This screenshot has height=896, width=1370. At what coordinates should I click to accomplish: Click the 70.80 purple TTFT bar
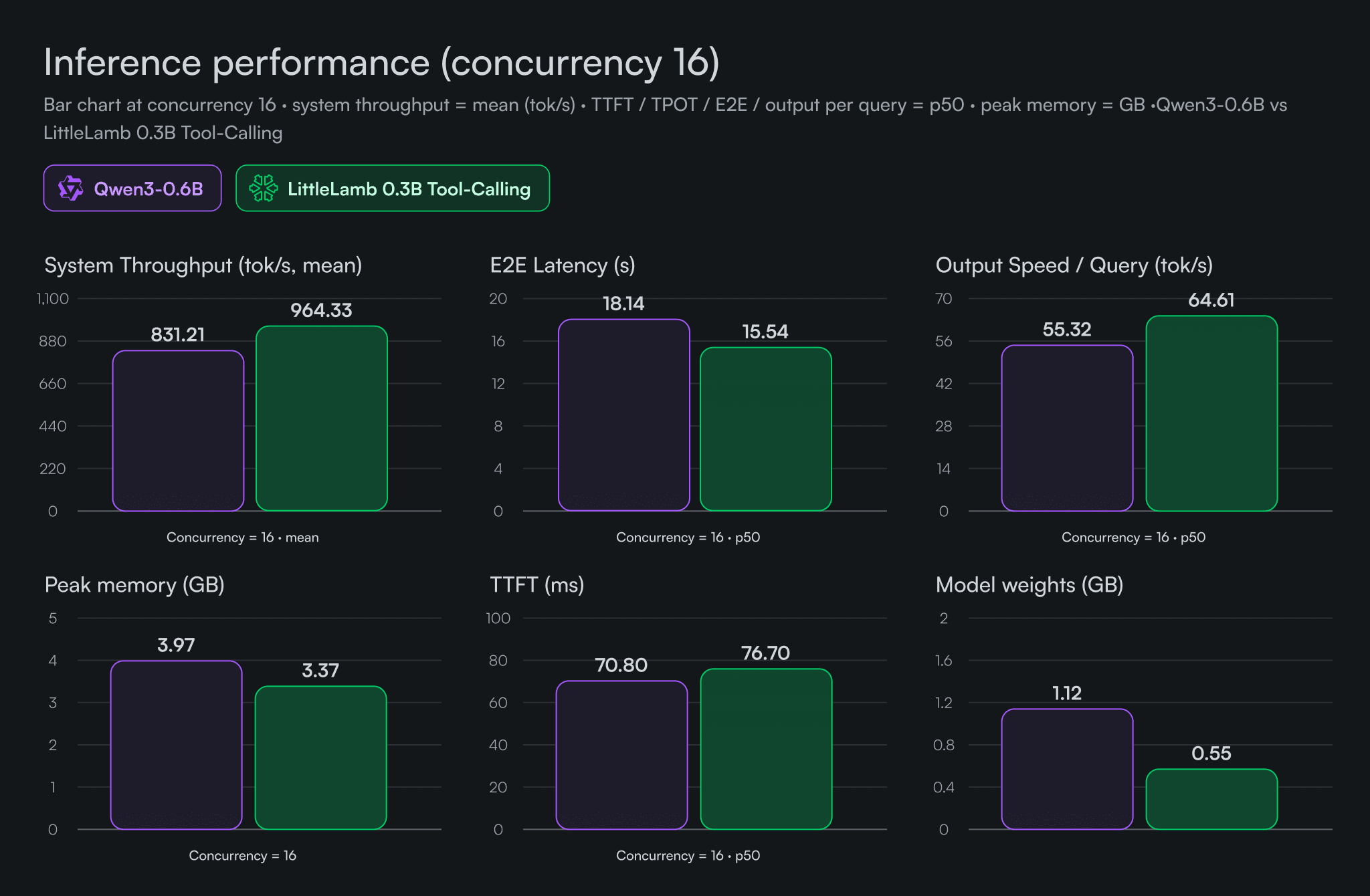(621, 755)
